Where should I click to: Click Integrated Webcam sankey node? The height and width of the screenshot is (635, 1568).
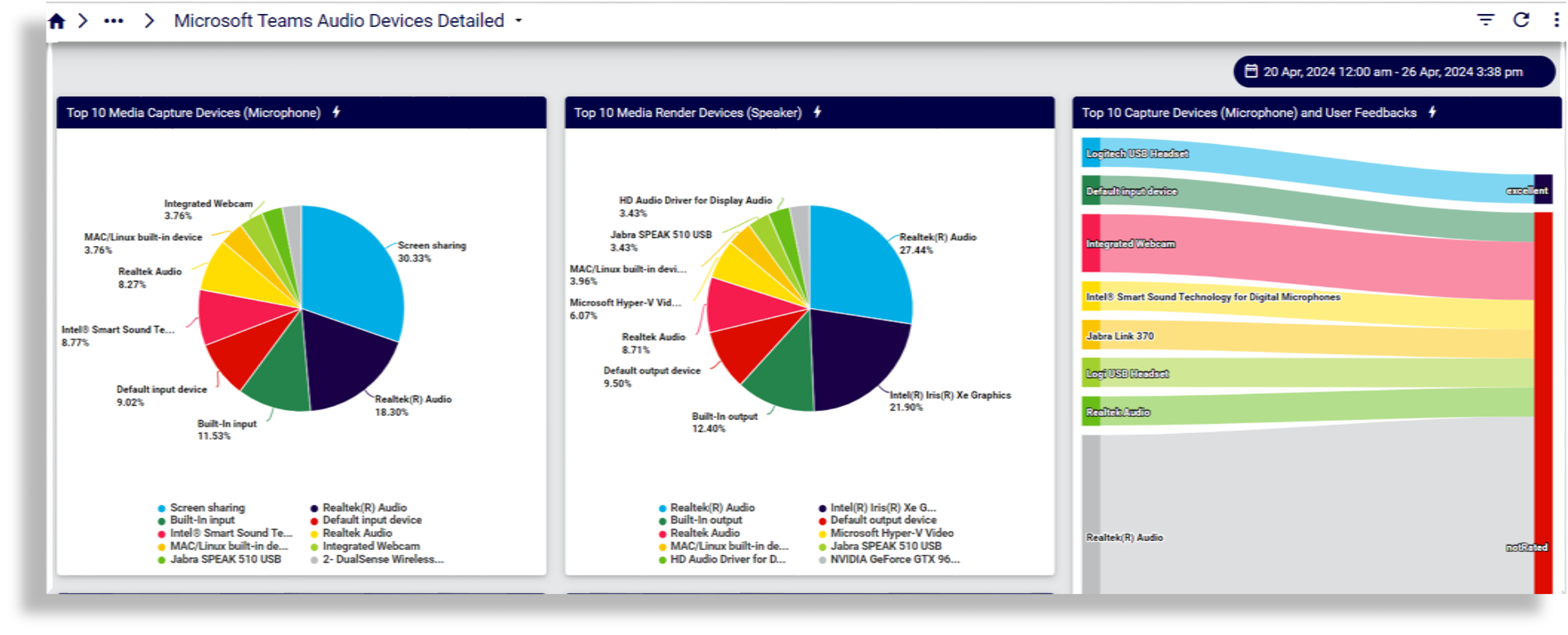(x=1091, y=243)
